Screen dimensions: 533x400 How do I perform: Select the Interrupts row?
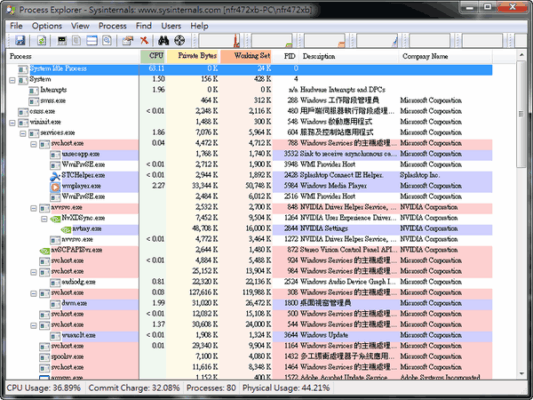pos(249,90)
